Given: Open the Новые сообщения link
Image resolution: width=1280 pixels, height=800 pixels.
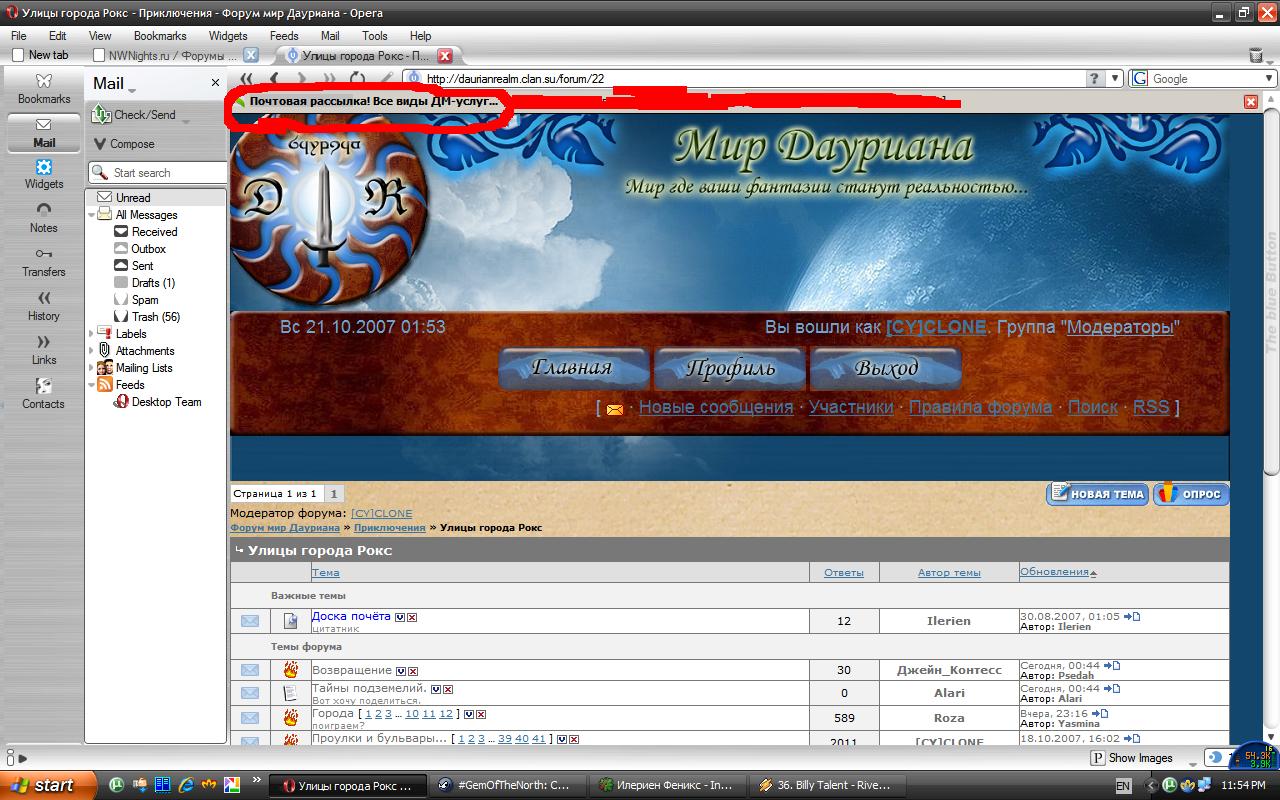Looking at the screenshot, I should 716,407.
